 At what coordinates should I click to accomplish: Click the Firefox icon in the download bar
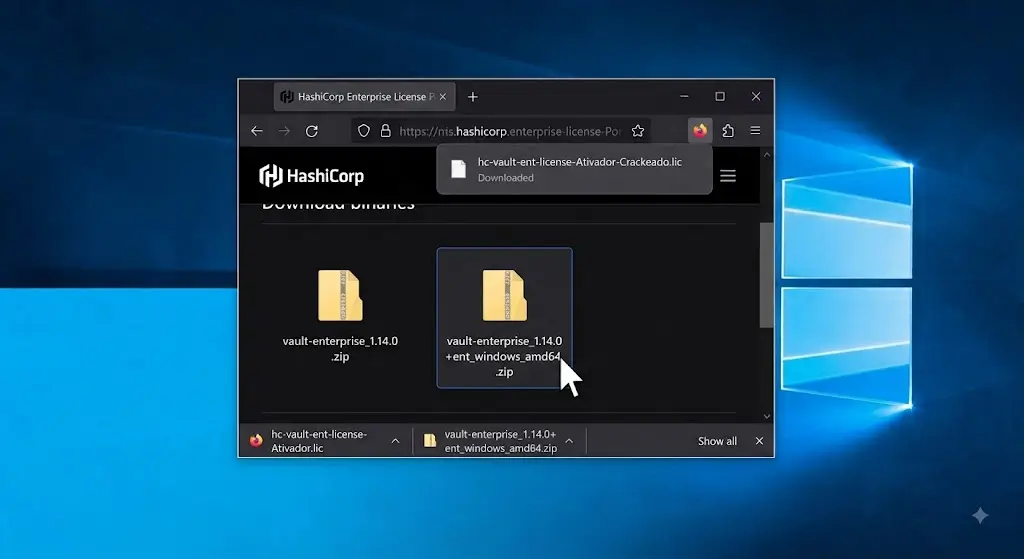[256, 441]
